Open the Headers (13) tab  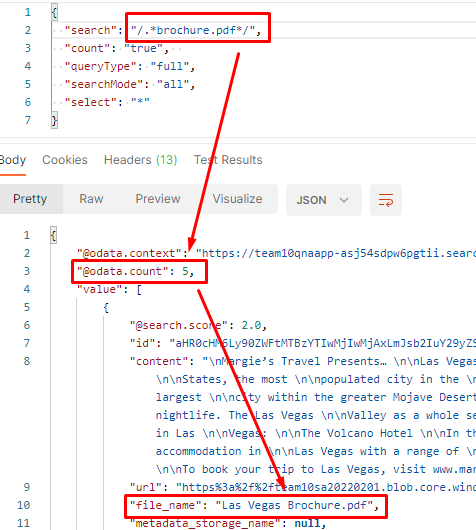click(140, 160)
